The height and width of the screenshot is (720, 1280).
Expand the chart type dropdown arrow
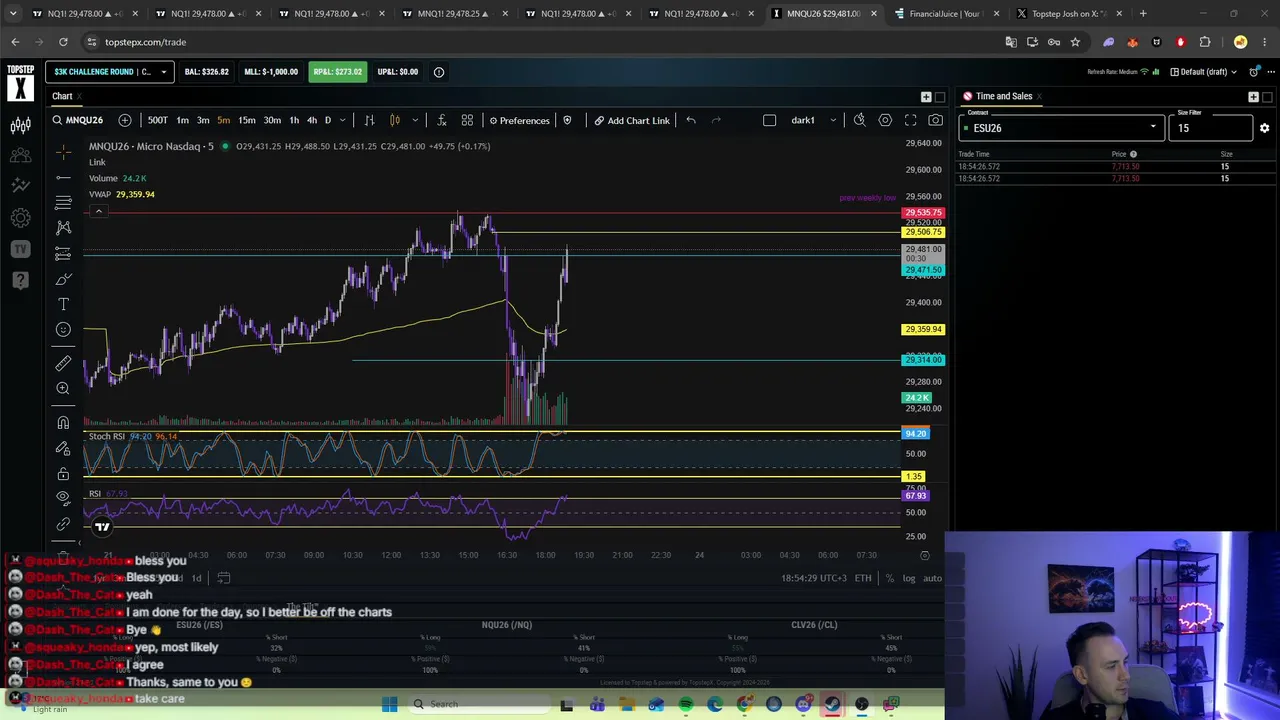[x=415, y=120]
